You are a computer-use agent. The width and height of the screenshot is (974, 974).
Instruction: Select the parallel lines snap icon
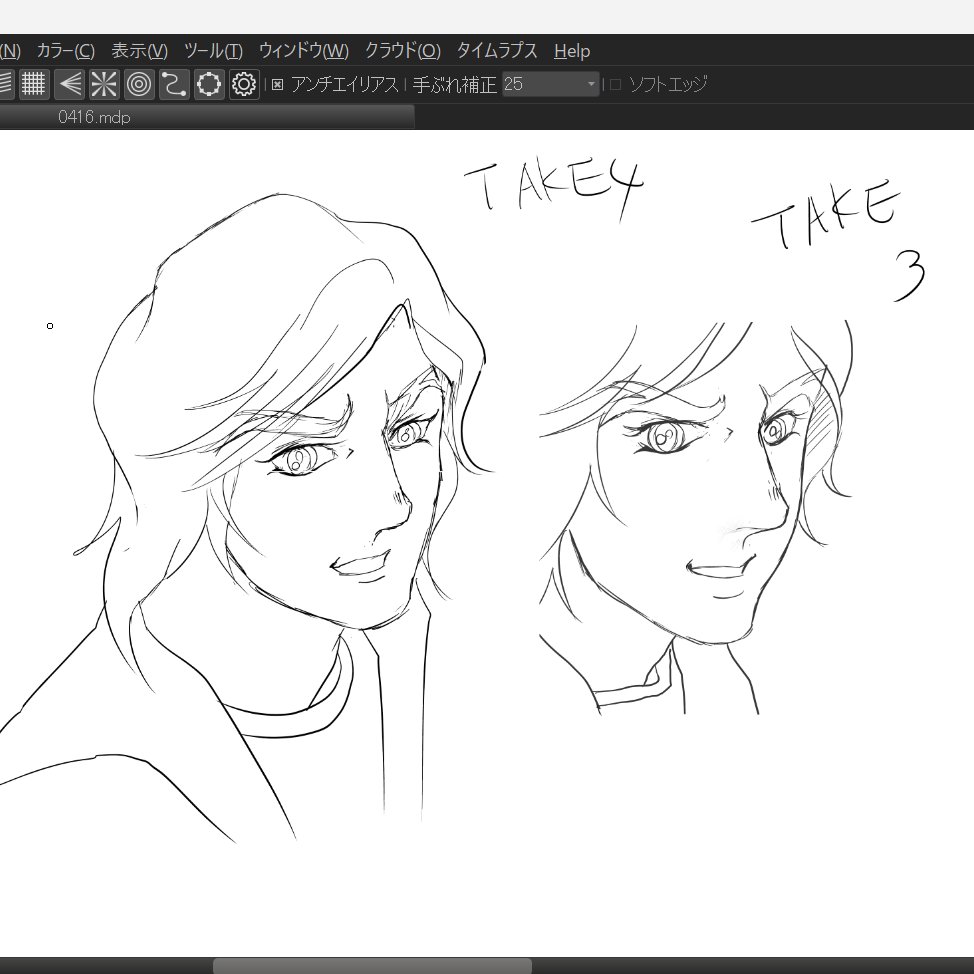coord(5,84)
